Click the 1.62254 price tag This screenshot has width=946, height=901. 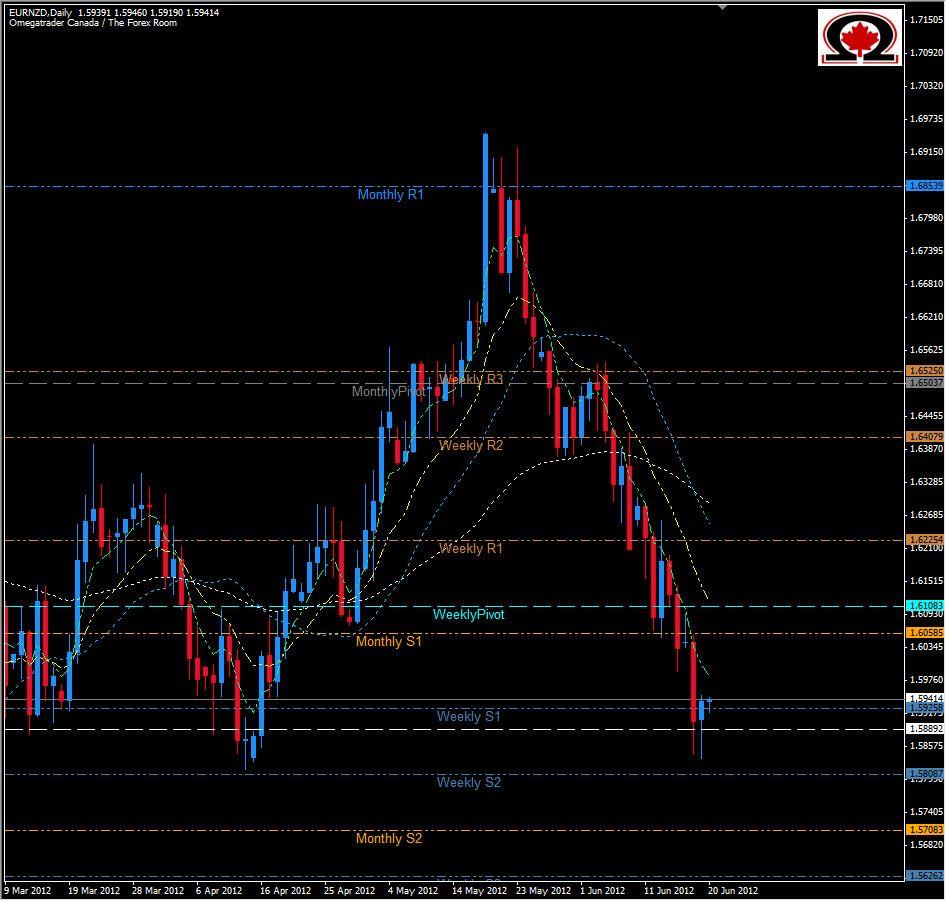click(x=925, y=540)
